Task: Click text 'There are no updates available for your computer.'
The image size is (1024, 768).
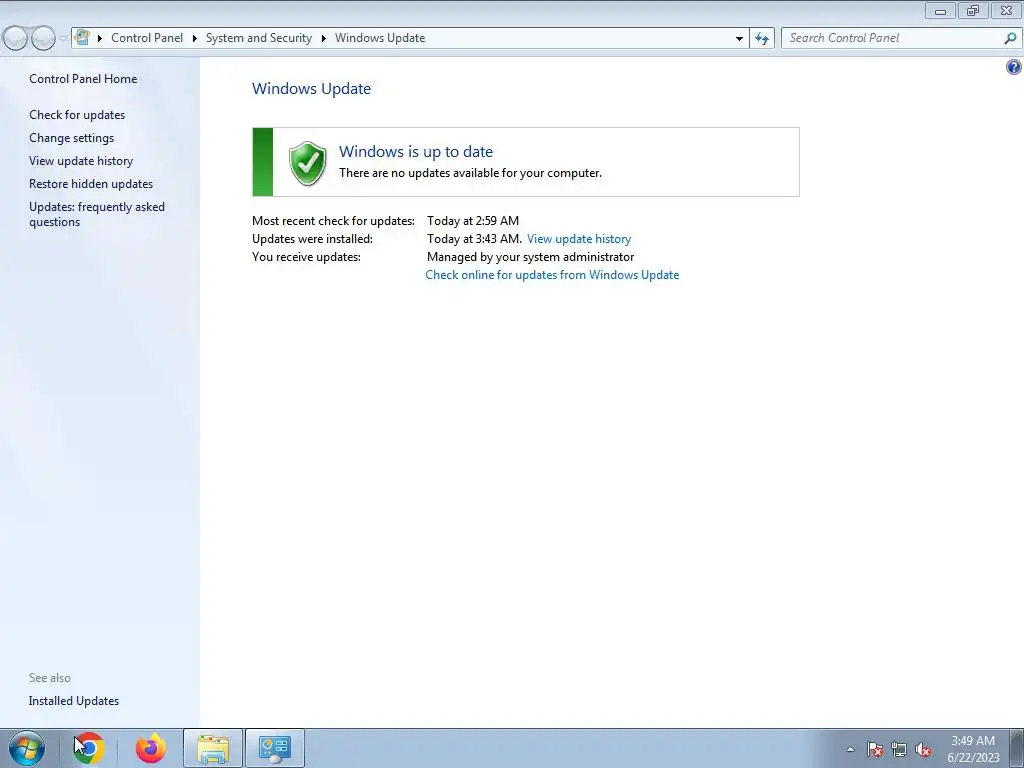Action: click(x=470, y=173)
